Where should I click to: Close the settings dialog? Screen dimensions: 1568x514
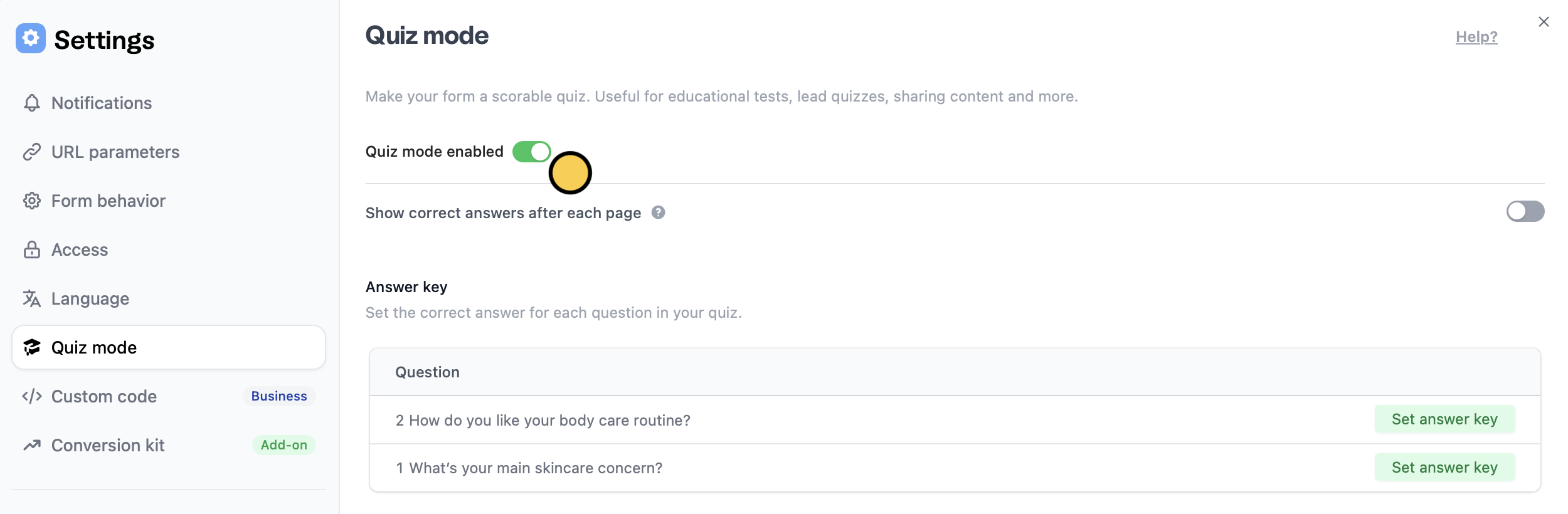(1544, 22)
